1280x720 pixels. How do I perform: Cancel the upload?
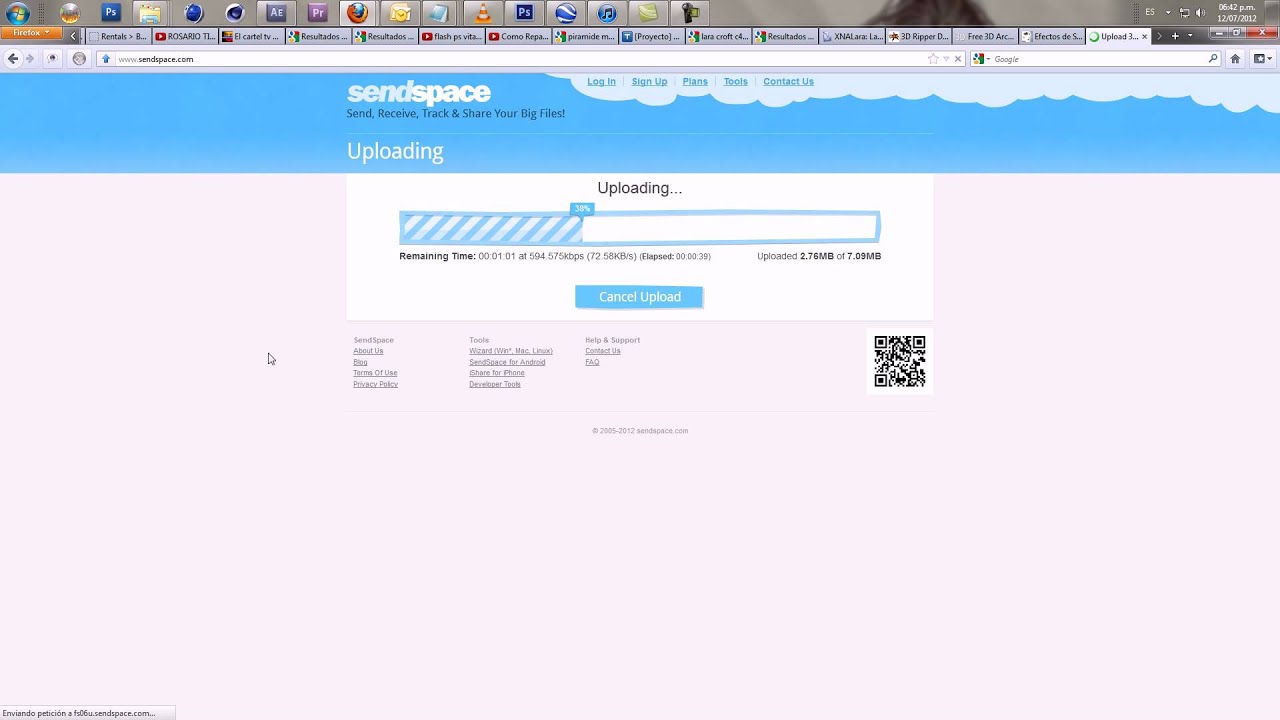[639, 297]
